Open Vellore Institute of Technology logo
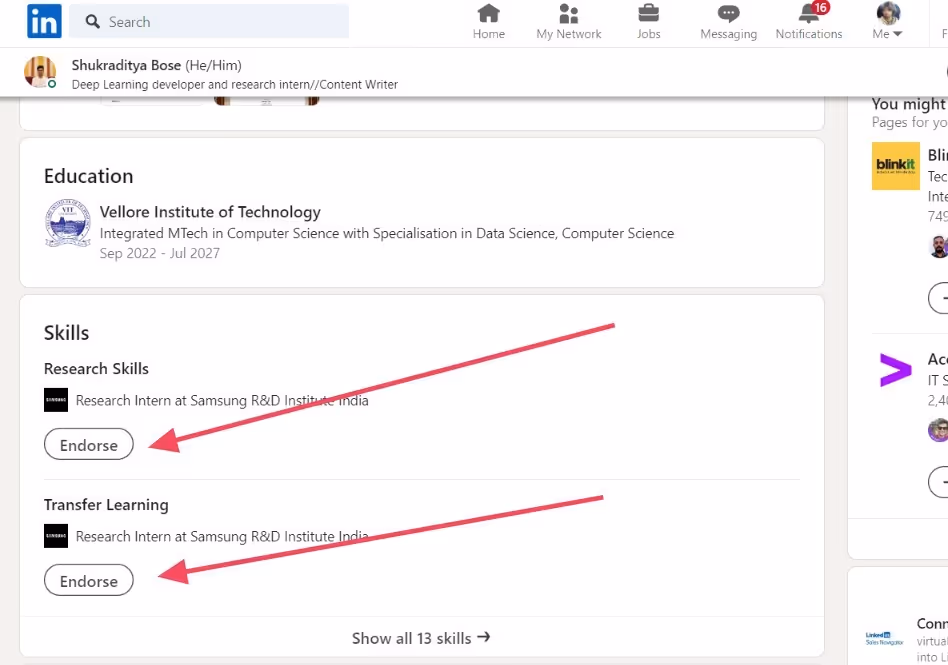 click(x=68, y=223)
